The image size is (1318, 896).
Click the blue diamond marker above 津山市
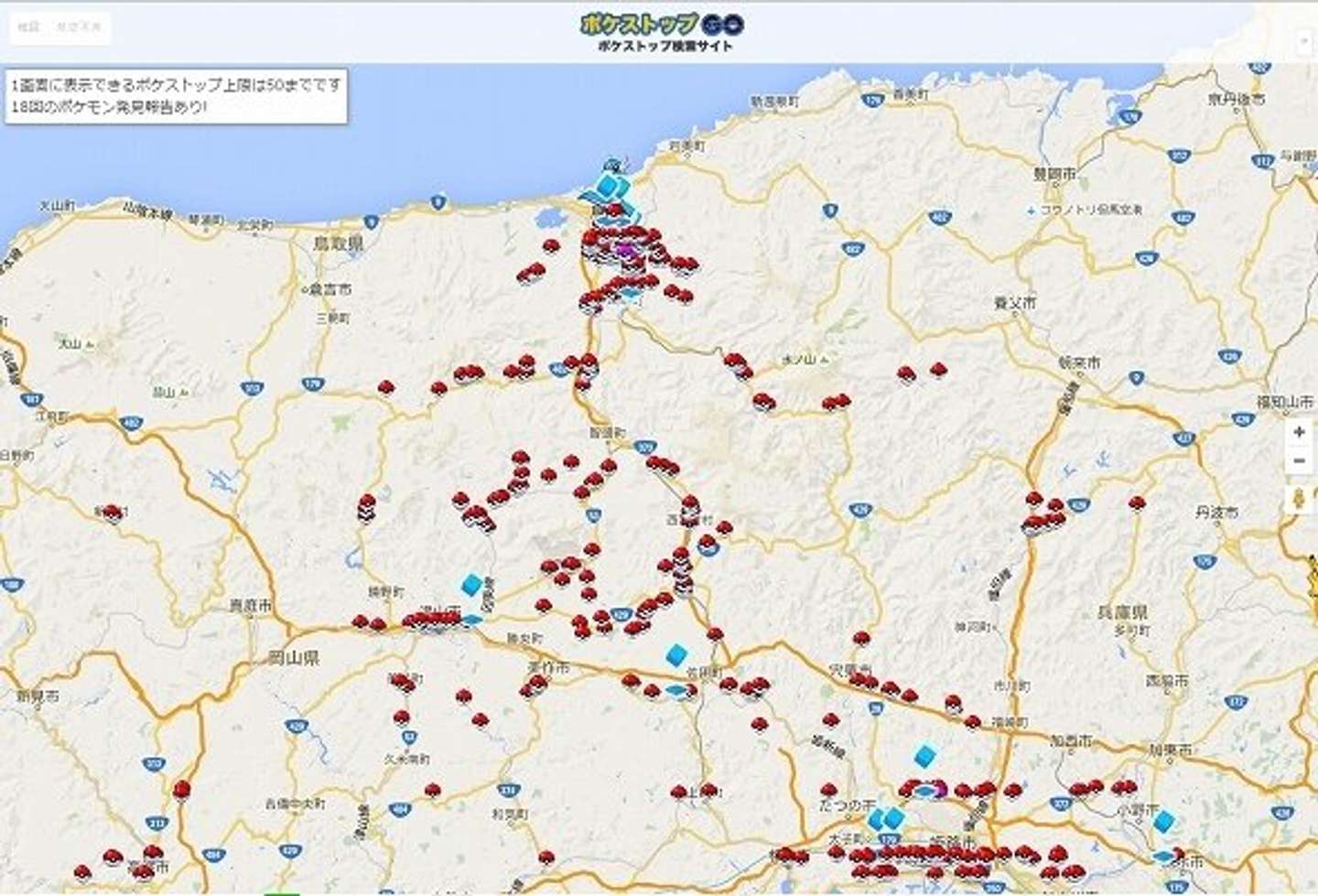pos(472,584)
